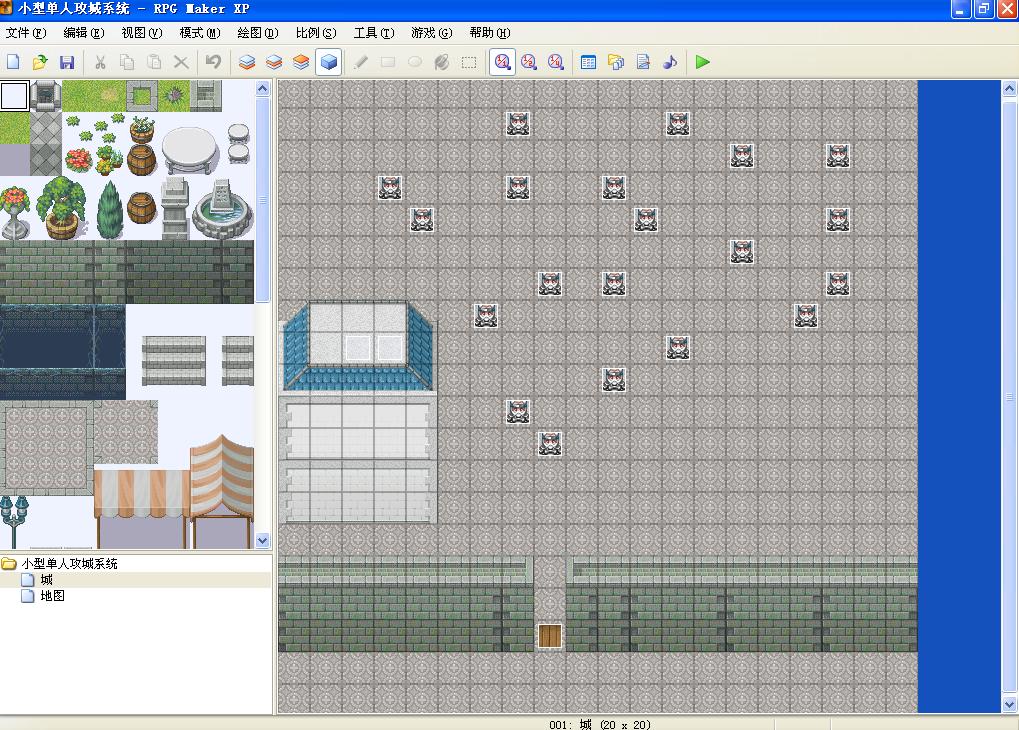Viewport: 1019px width, 730px height.
Task: Paste from clipboard via the toolbar icon
Action: coord(154,62)
